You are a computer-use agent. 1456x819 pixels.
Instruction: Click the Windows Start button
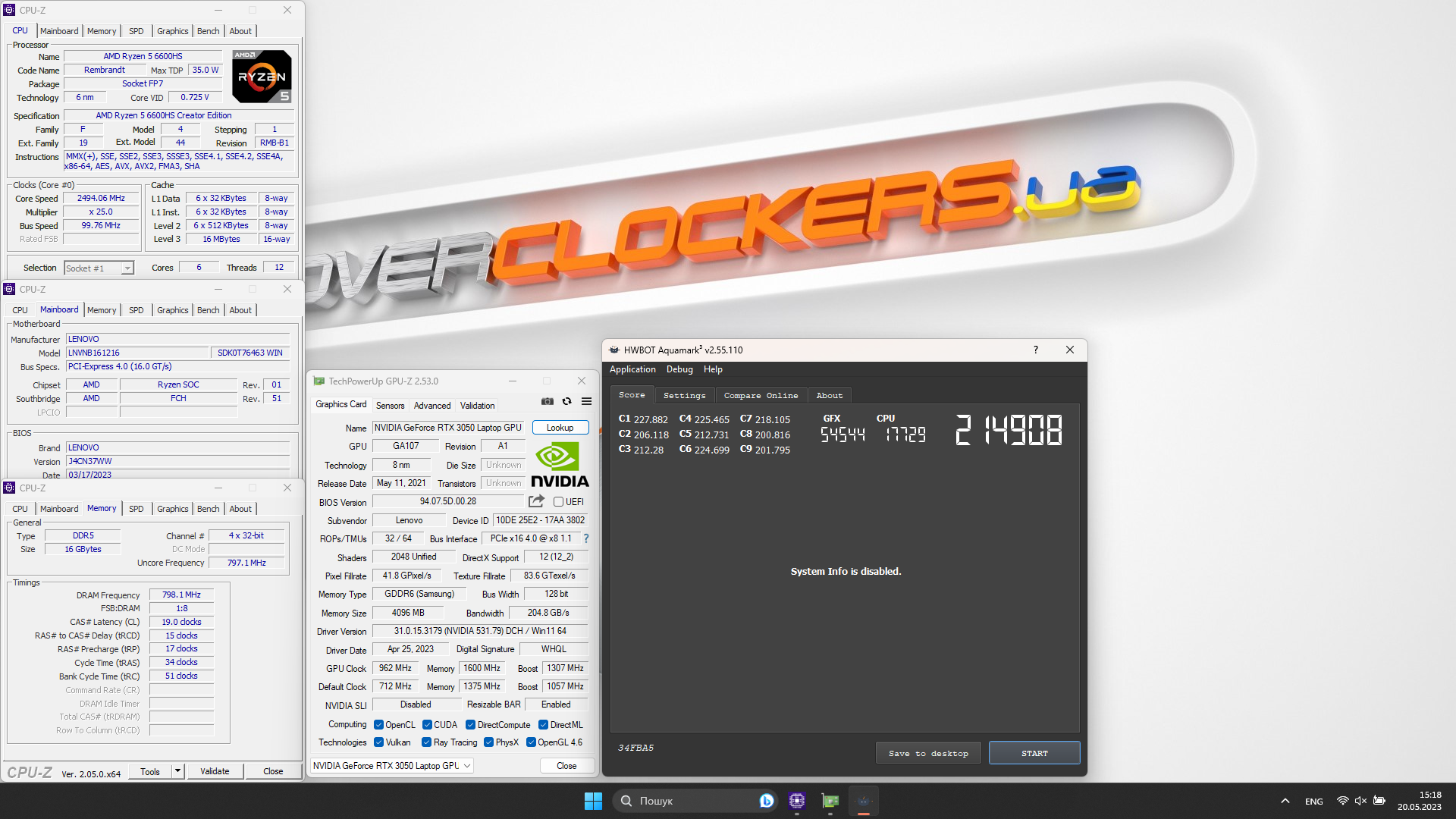point(593,801)
